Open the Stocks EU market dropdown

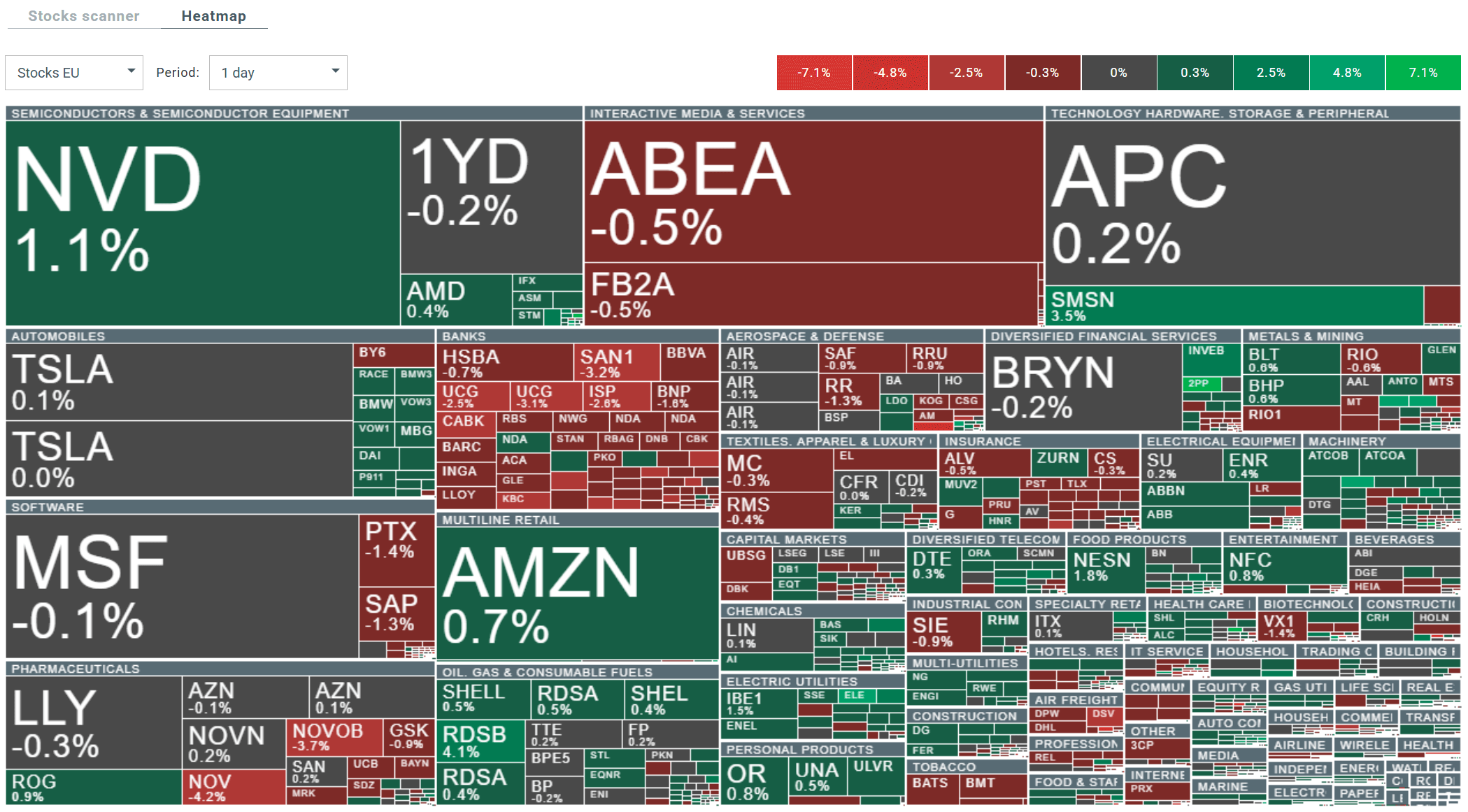pos(74,73)
